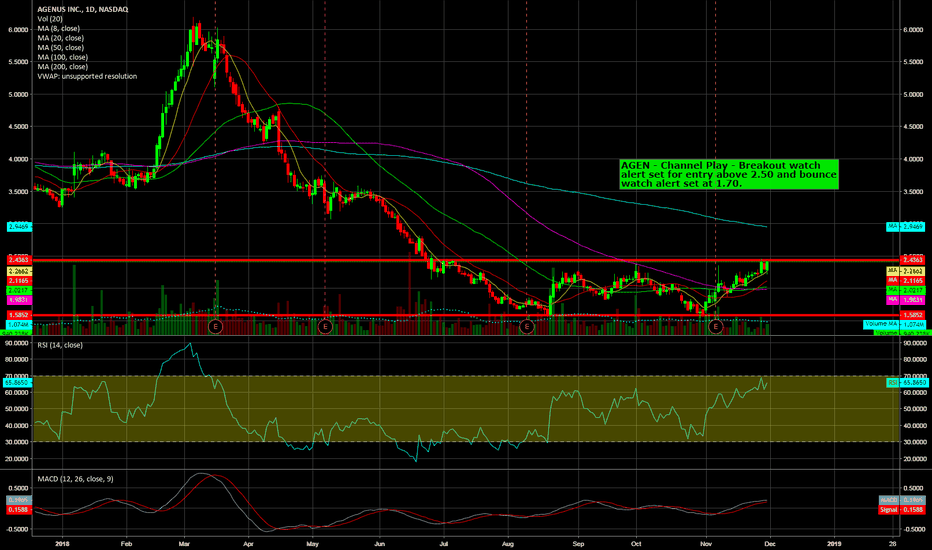The image size is (932, 550).
Task: Click the red MA 2.1165 label on right axis
Action: click(905, 280)
